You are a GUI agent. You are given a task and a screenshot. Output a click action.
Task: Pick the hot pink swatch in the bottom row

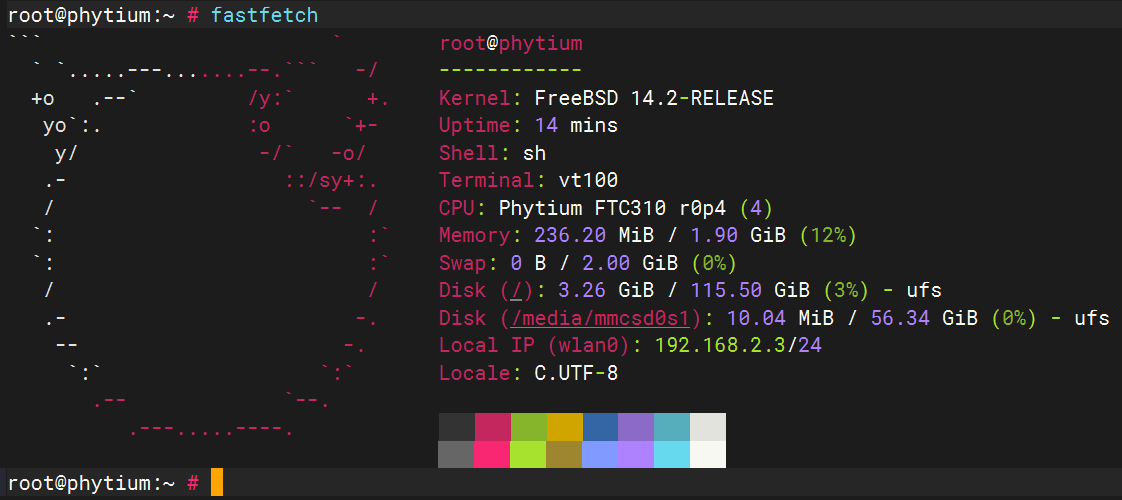tap(493, 454)
